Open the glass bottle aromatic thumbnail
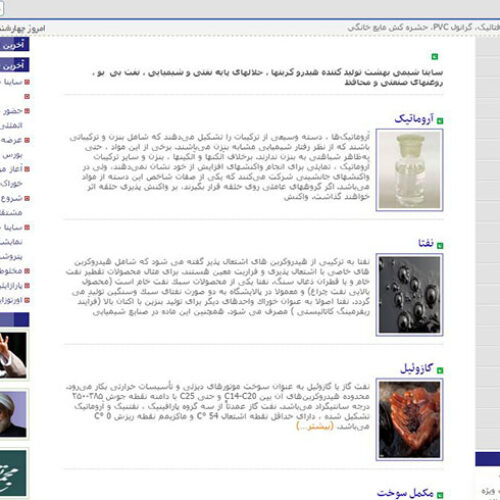 point(409,170)
